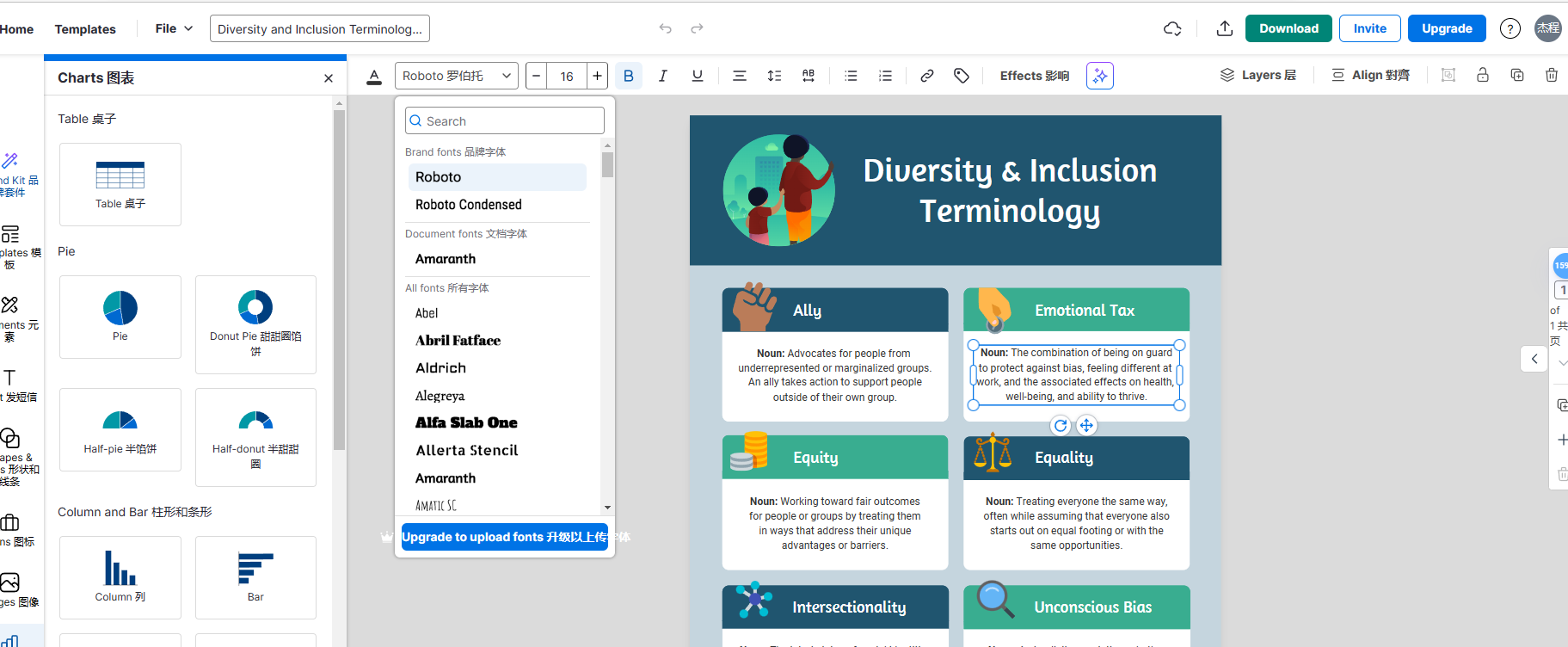
Task: Increase font size with plus button
Action: [597, 76]
